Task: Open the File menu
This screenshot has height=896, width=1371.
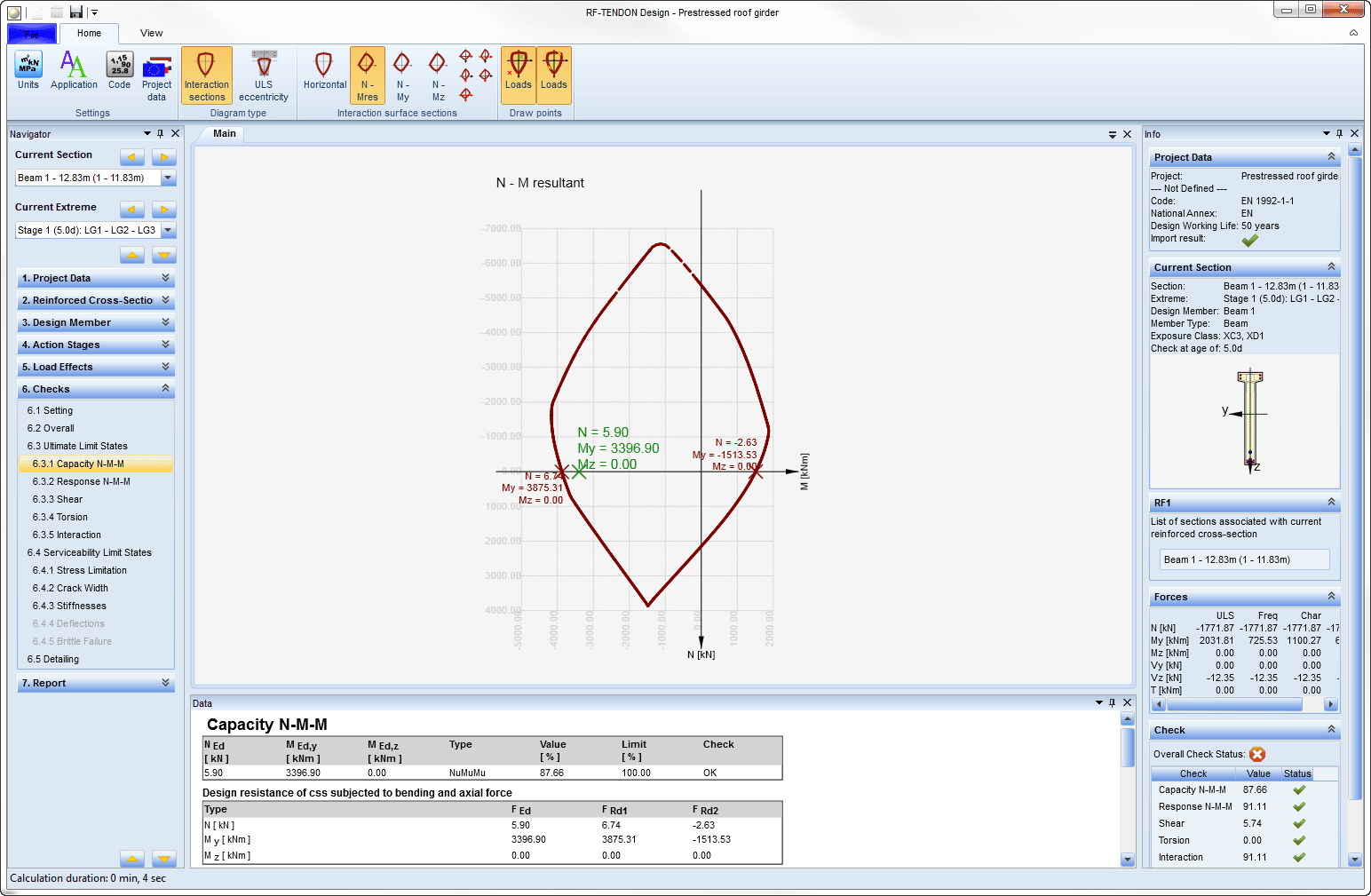Action: click(x=31, y=33)
